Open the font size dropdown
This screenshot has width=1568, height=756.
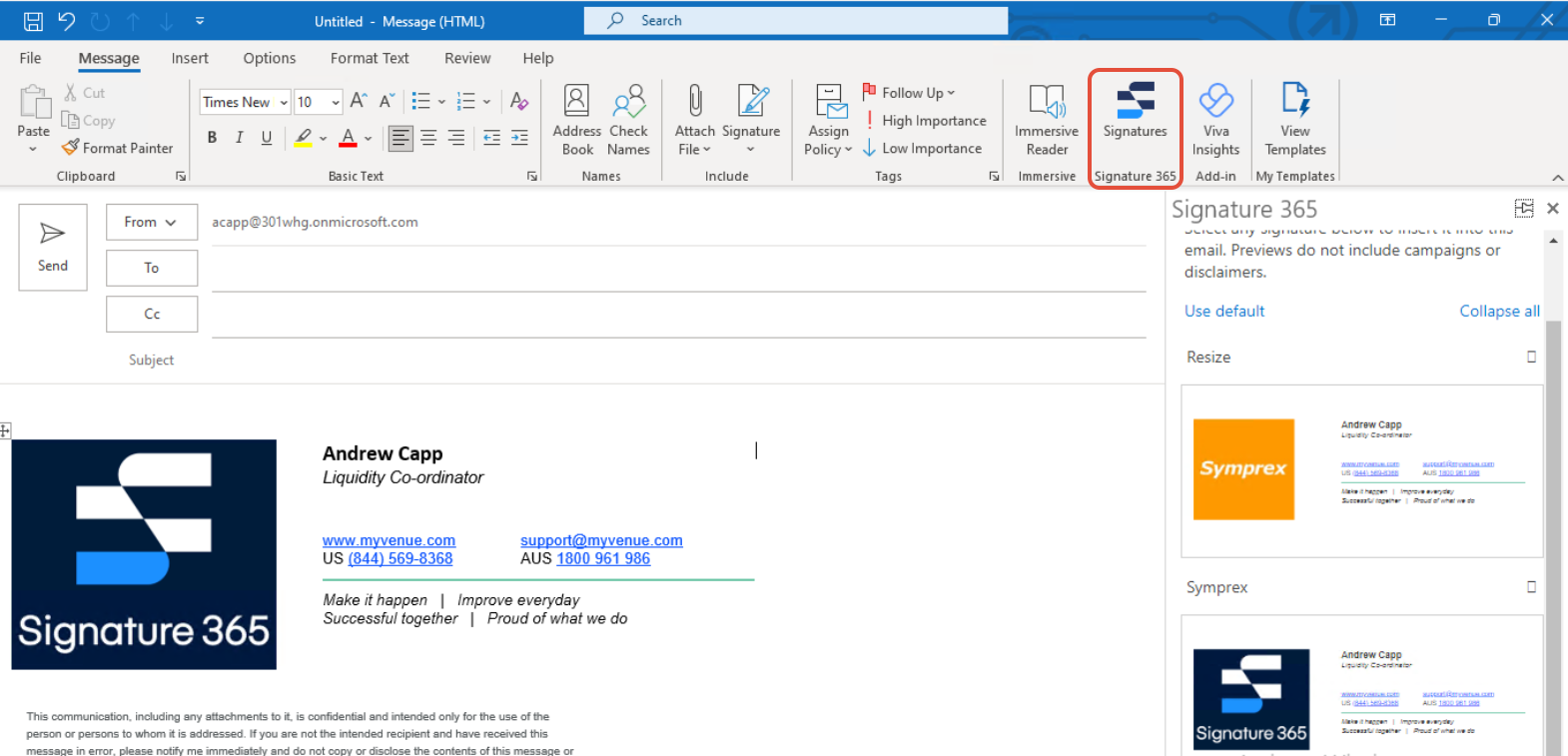coord(336,102)
